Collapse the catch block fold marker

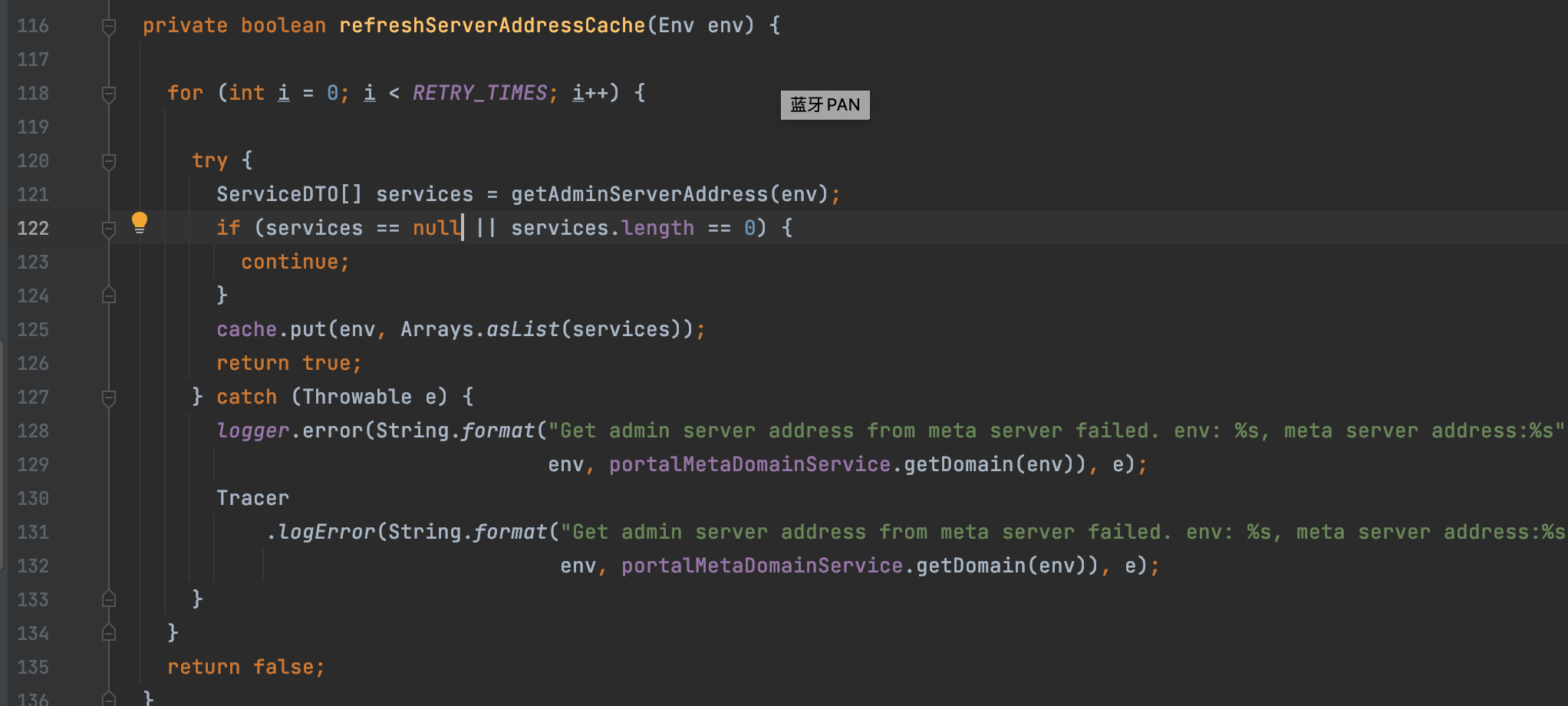click(109, 398)
